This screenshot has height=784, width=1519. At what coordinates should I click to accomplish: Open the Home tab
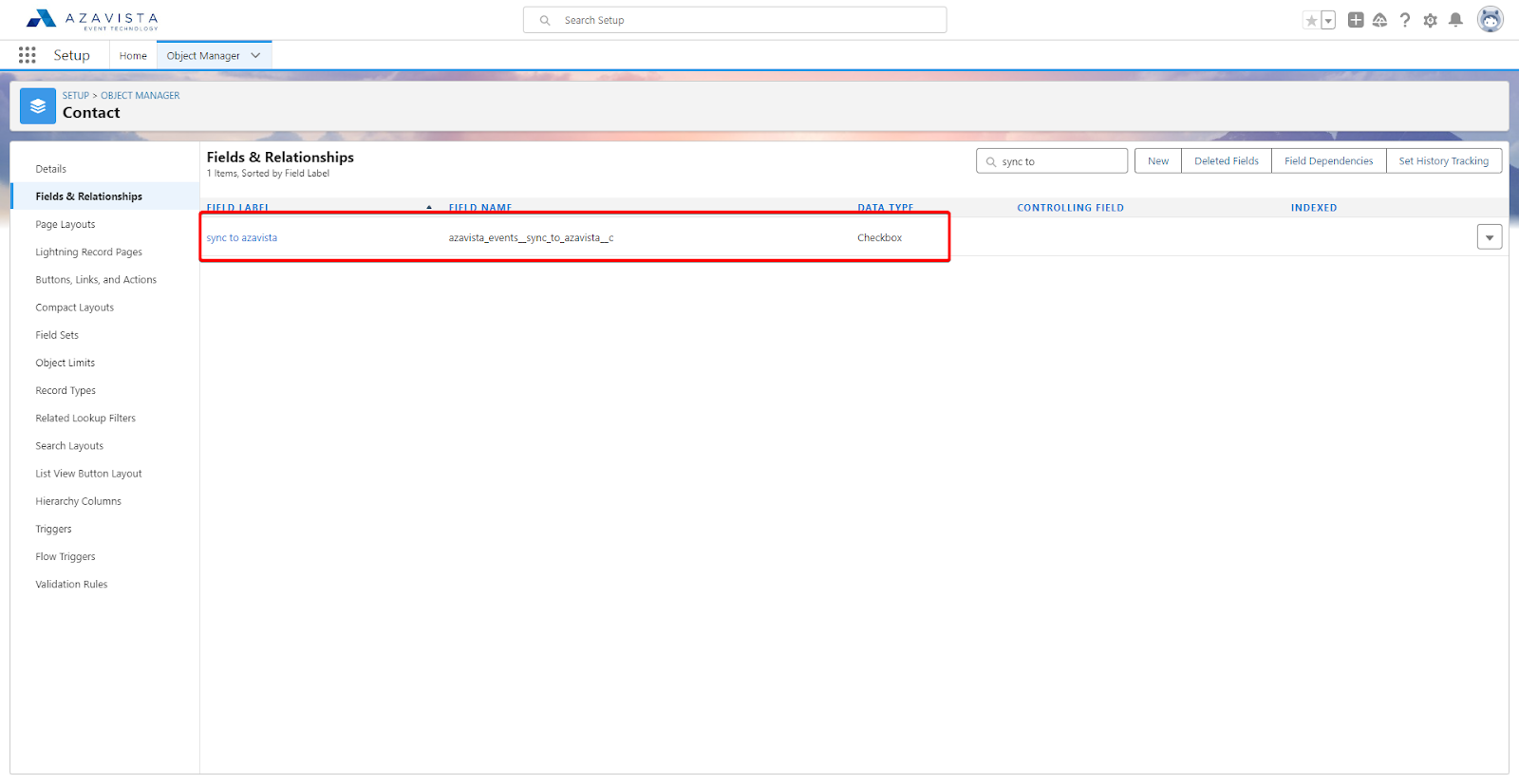[133, 56]
